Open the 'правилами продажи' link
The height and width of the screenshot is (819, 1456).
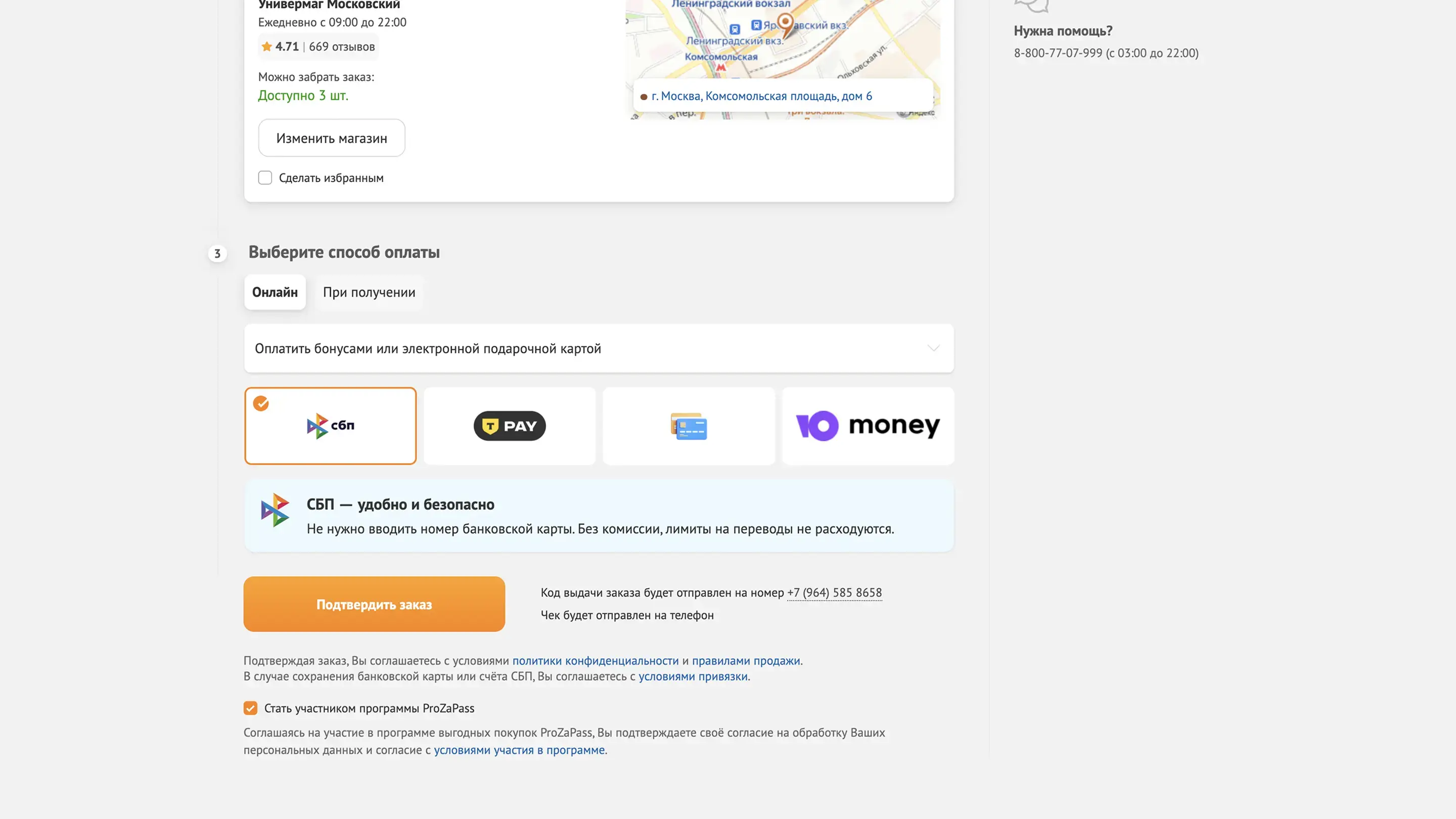point(746,661)
